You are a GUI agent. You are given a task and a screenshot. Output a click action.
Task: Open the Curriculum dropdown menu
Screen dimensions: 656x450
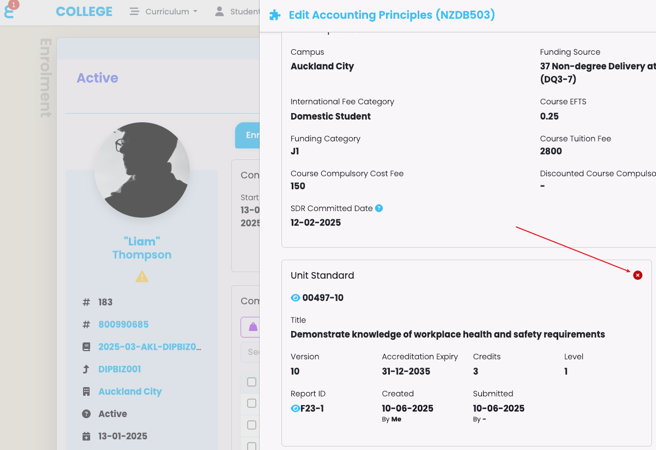click(x=163, y=12)
